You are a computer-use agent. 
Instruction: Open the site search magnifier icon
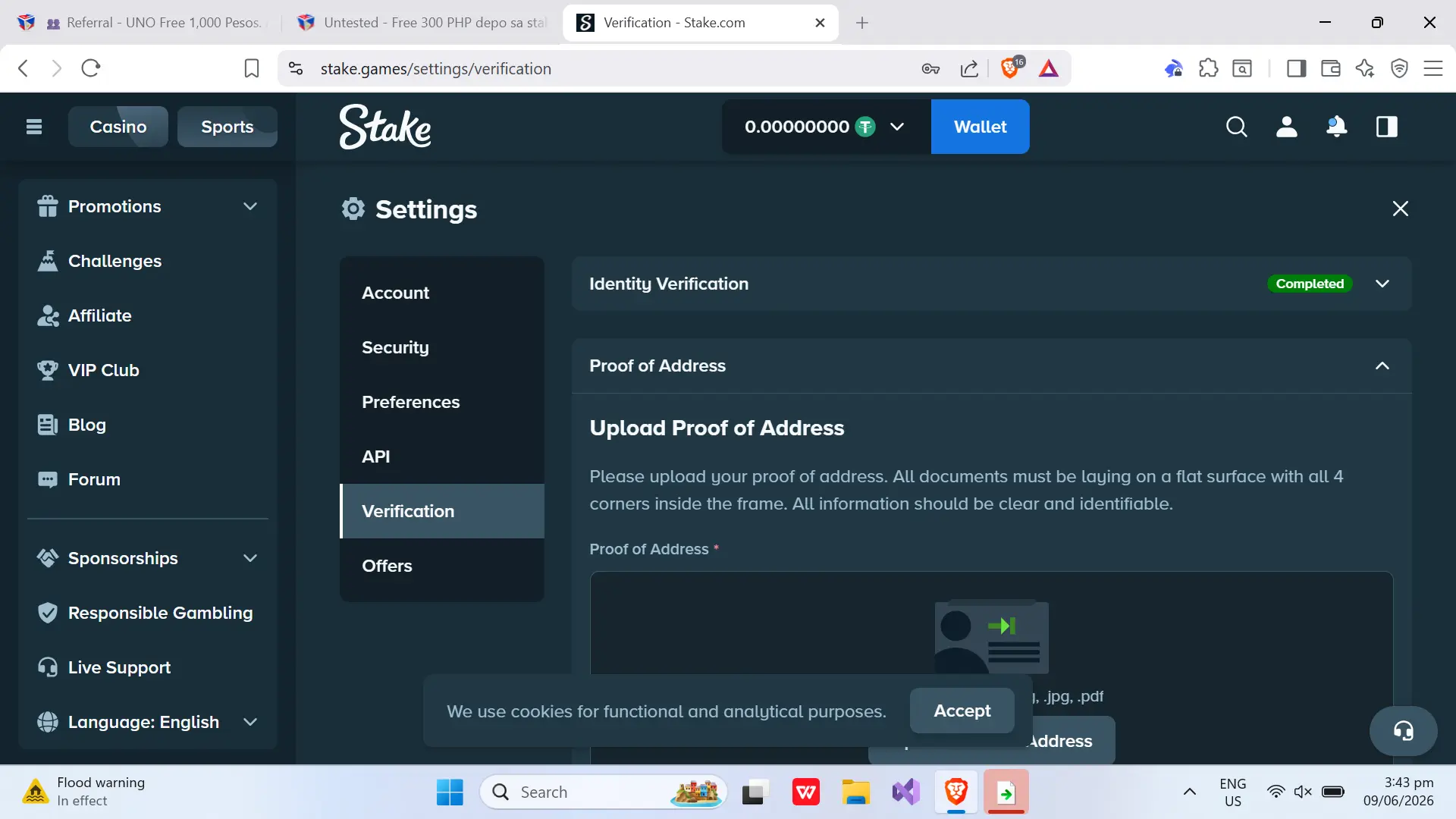1237,127
